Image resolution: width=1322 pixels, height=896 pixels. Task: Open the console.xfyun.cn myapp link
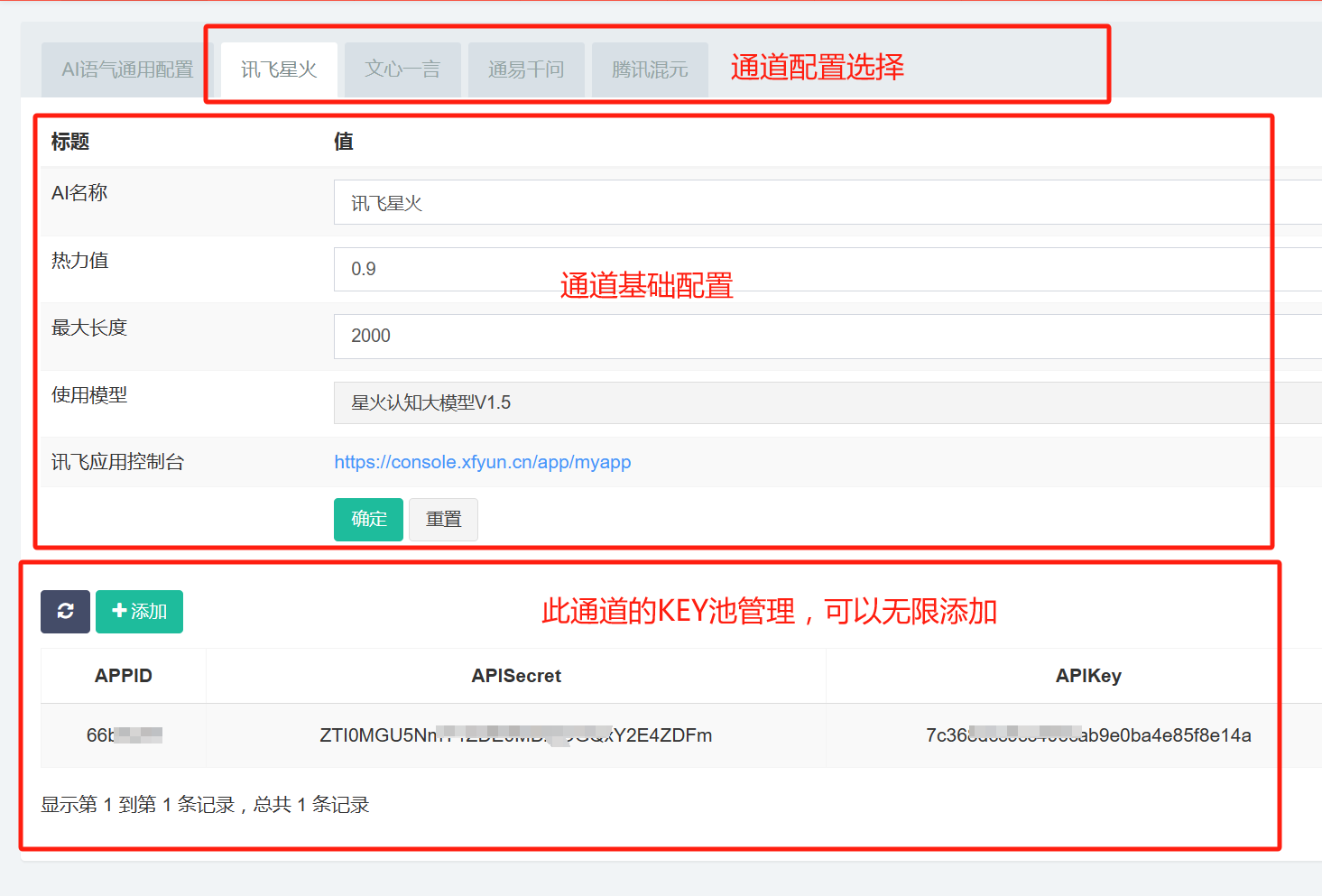[x=483, y=462]
